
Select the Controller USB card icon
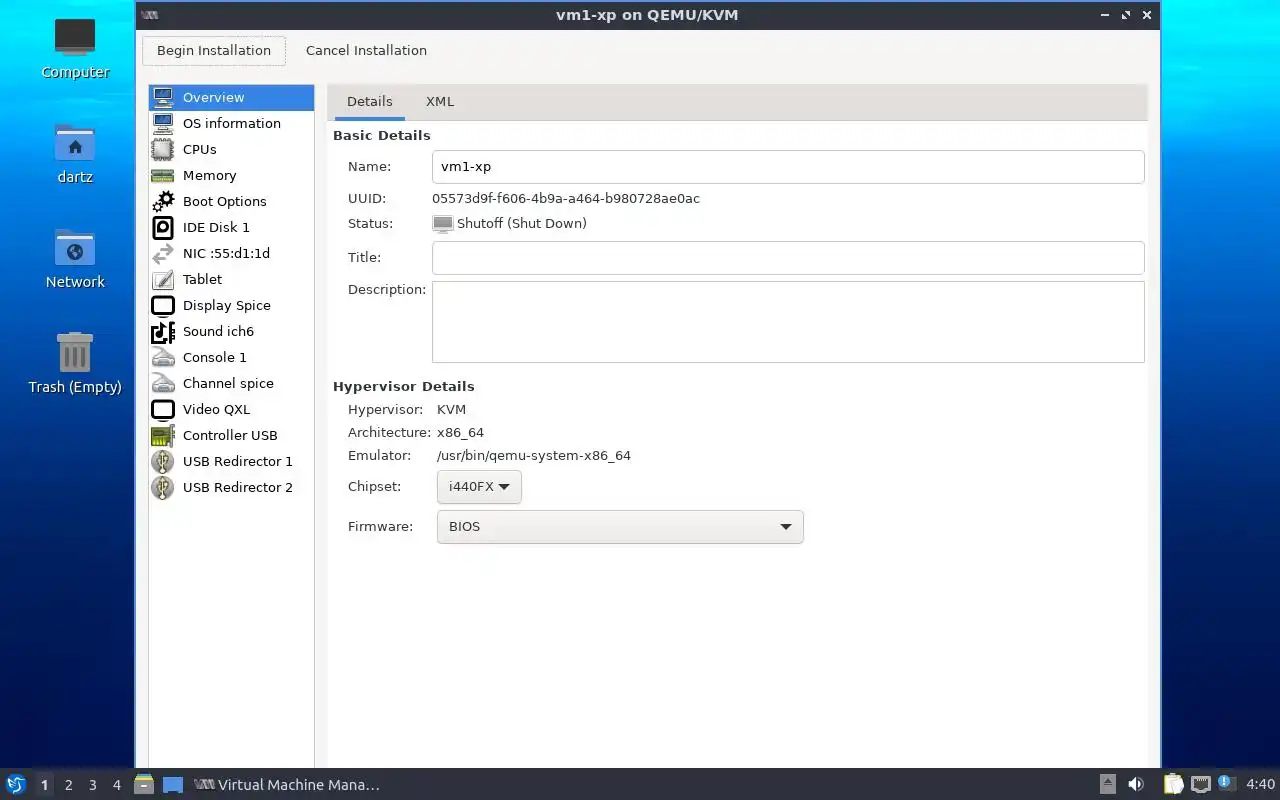point(163,435)
